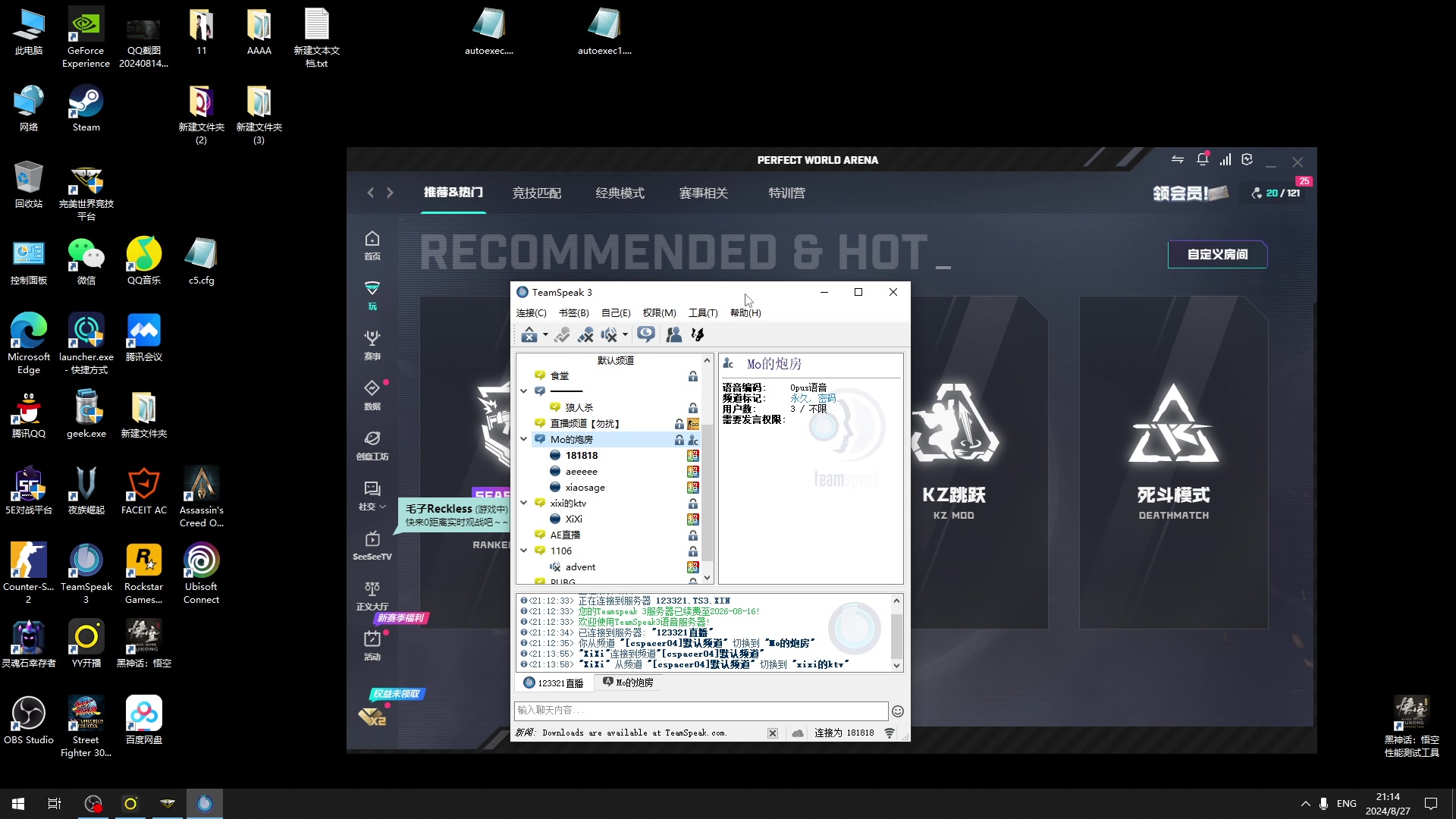Open the 特训营 tab in Perfect World Arena
Screen dimensions: 1456x819
pos(786,193)
